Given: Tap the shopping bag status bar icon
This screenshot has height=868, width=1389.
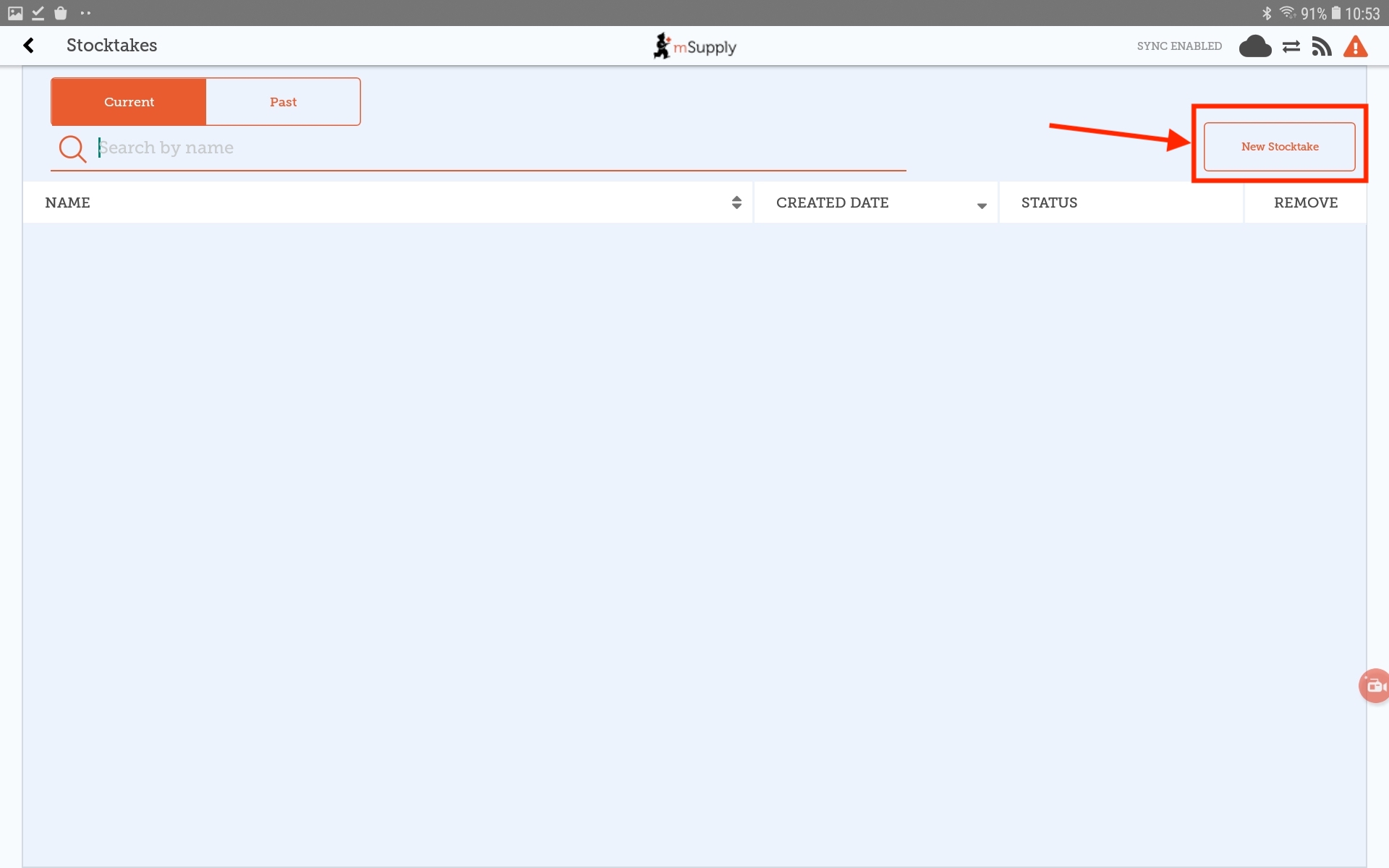Looking at the screenshot, I should (61, 13).
